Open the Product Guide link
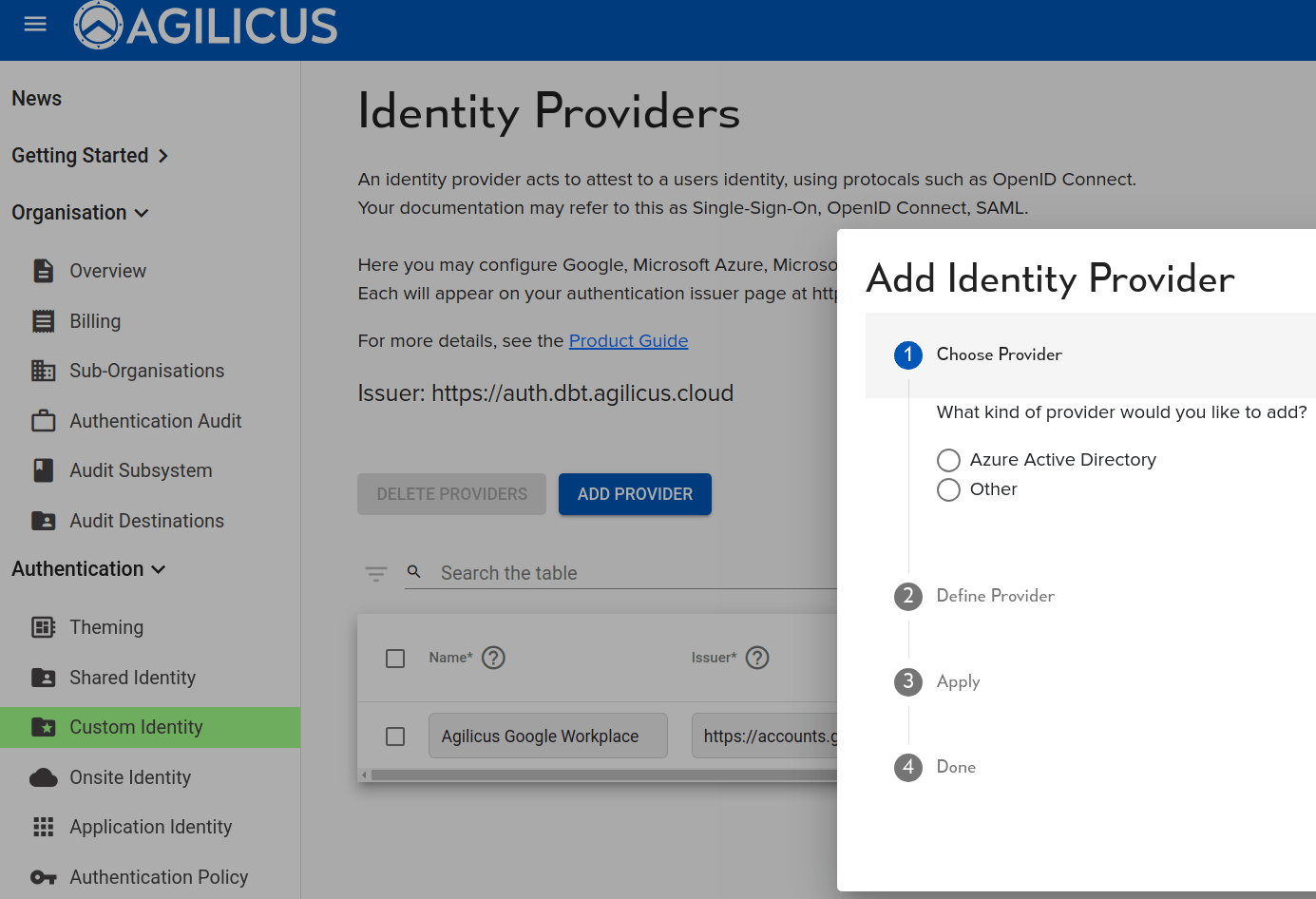Viewport: 1316px width, 899px height. (628, 340)
